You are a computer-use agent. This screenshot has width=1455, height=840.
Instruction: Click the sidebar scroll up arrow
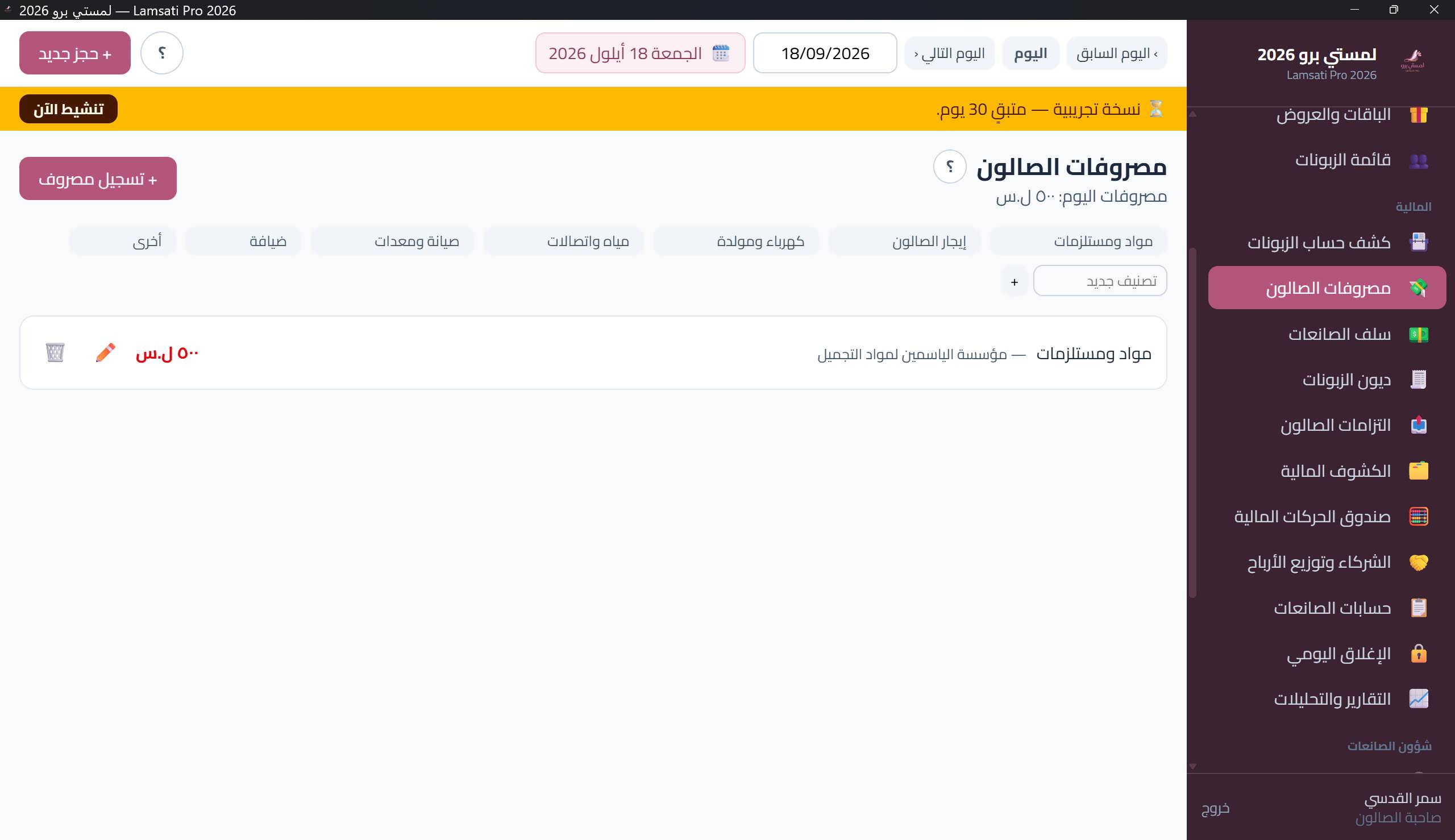[x=1192, y=114]
